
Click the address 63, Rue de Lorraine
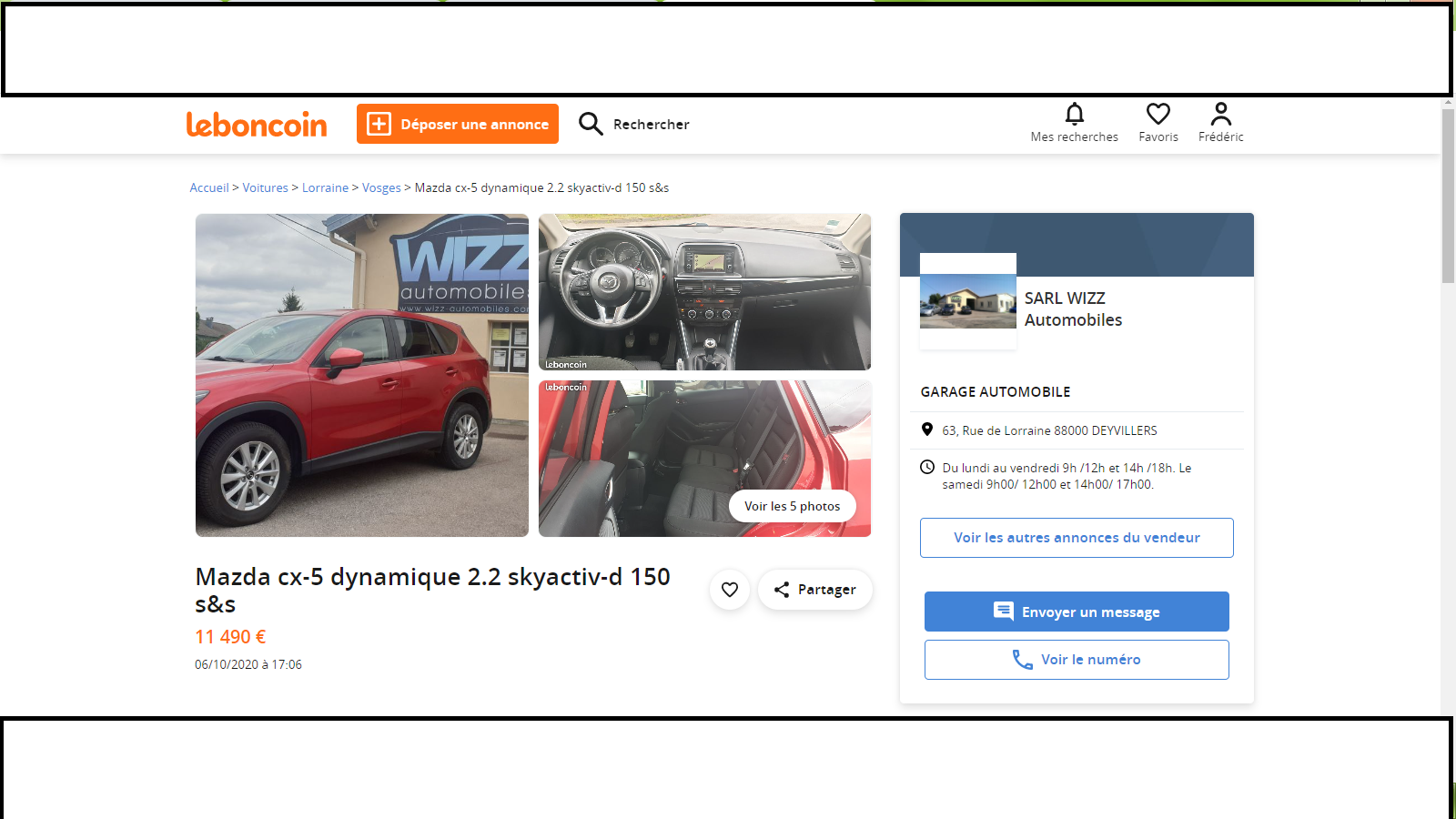1050,431
